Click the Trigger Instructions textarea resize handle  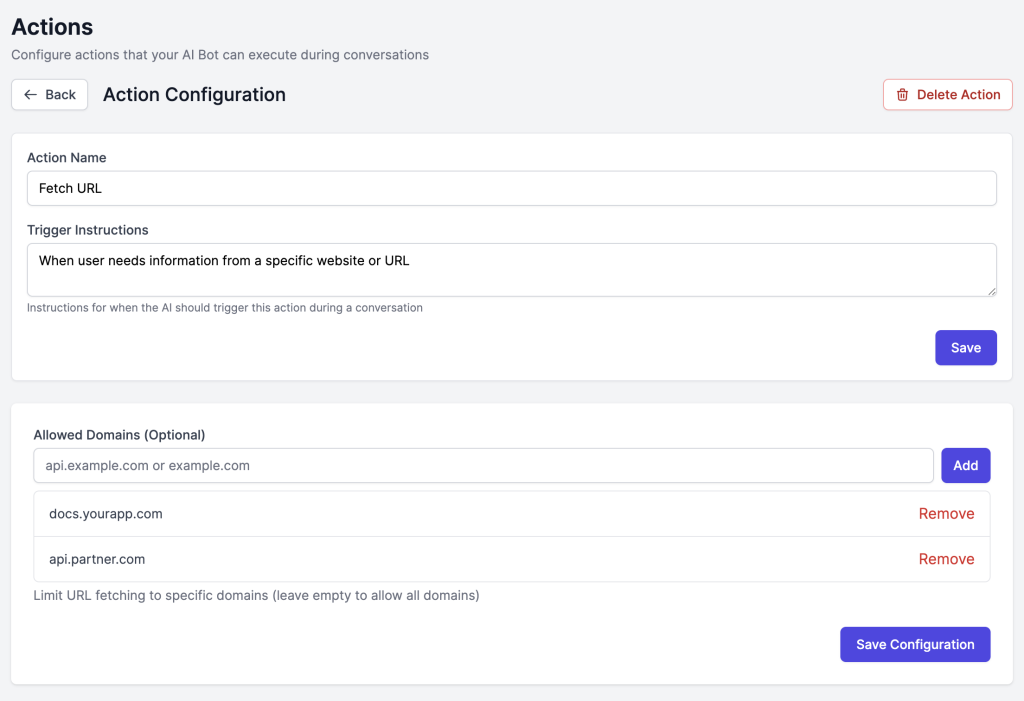pos(991,291)
